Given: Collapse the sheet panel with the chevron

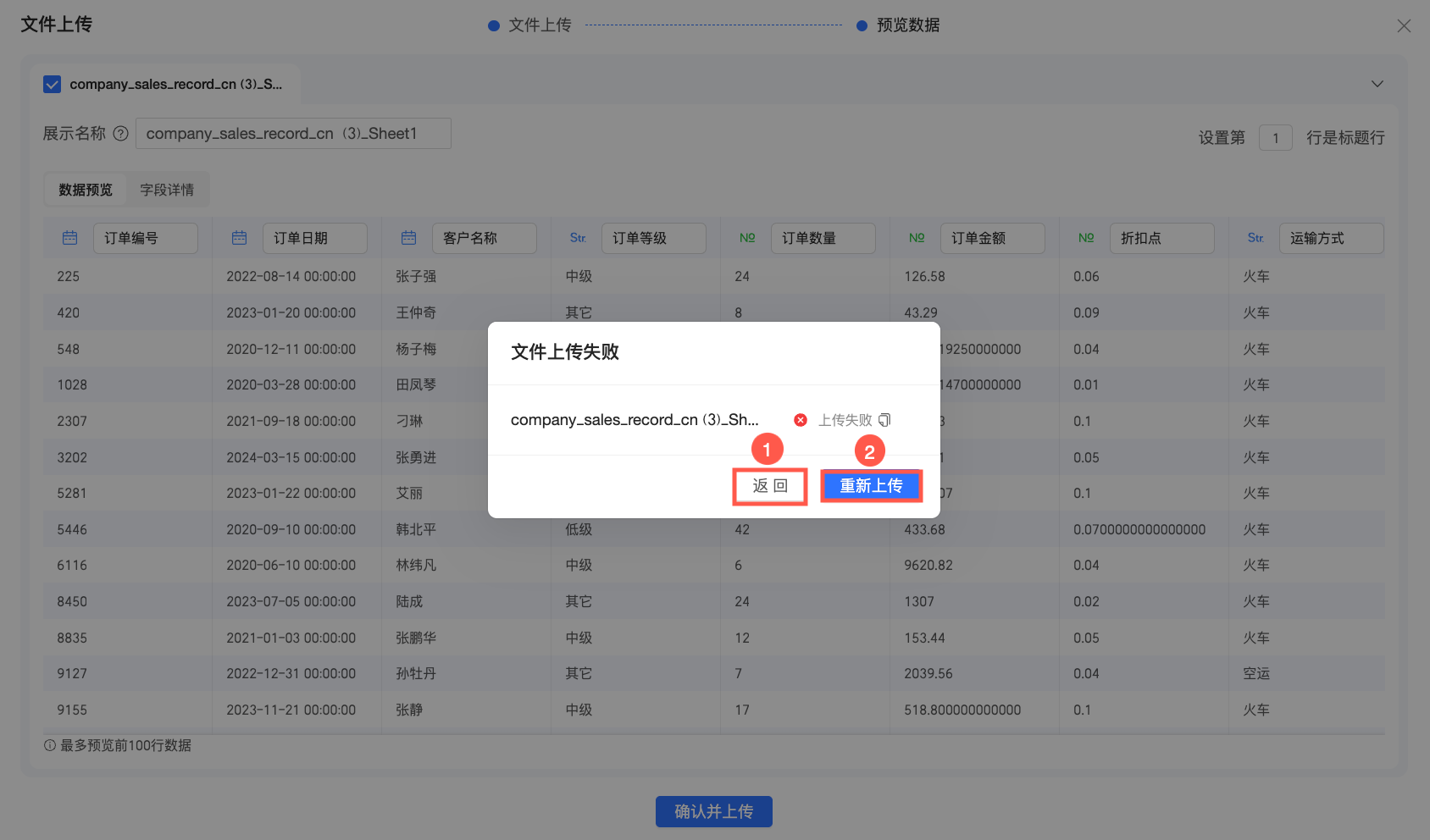Looking at the screenshot, I should (x=1377, y=84).
